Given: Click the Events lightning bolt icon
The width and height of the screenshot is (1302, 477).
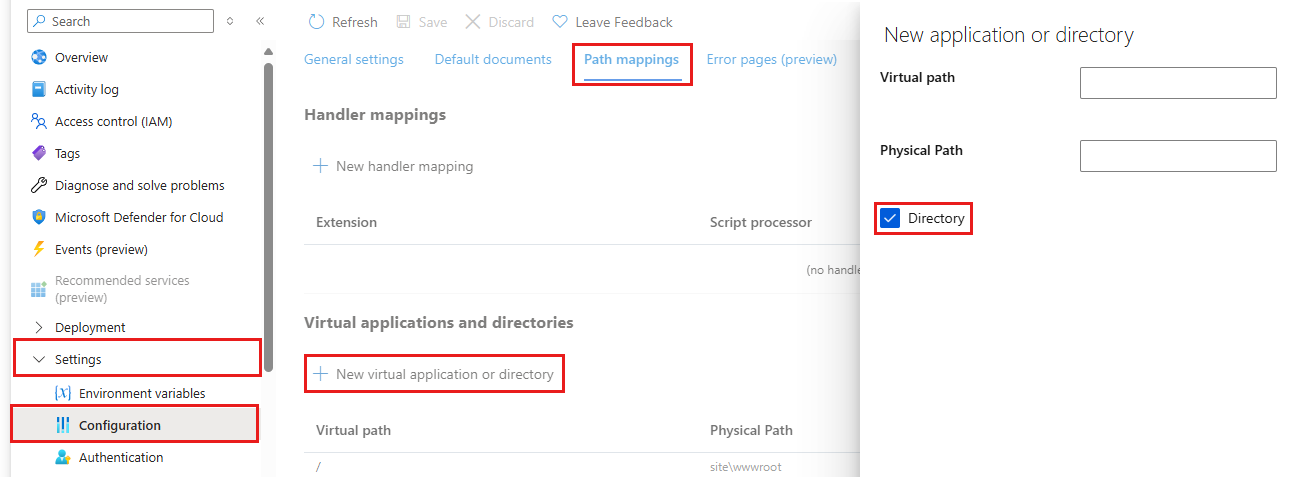Looking at the screenshot, I should pos(39,249).
